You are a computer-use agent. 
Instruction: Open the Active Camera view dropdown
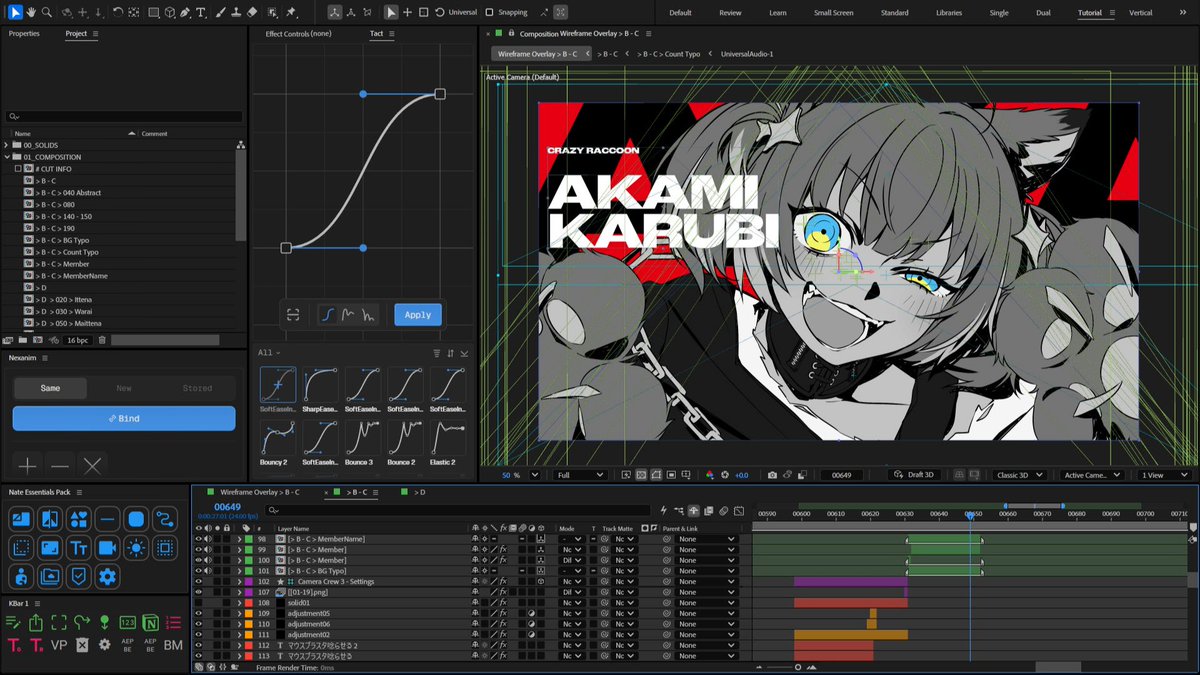1093,475
